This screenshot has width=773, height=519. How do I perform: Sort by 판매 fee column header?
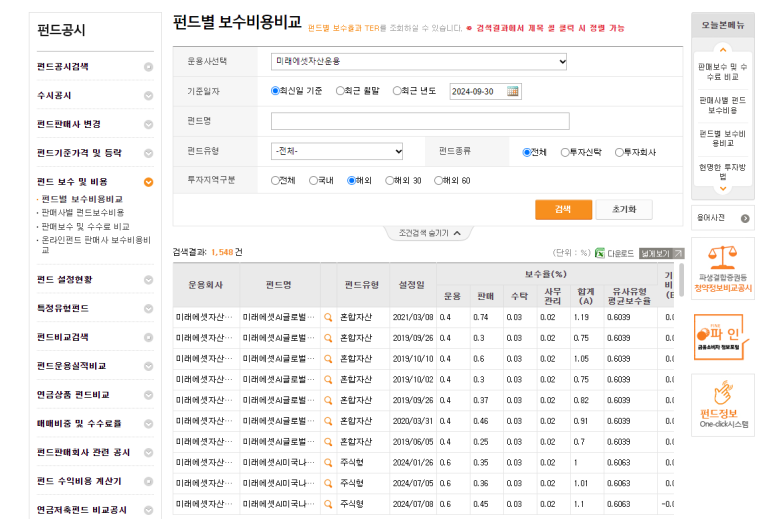point(486,296)
